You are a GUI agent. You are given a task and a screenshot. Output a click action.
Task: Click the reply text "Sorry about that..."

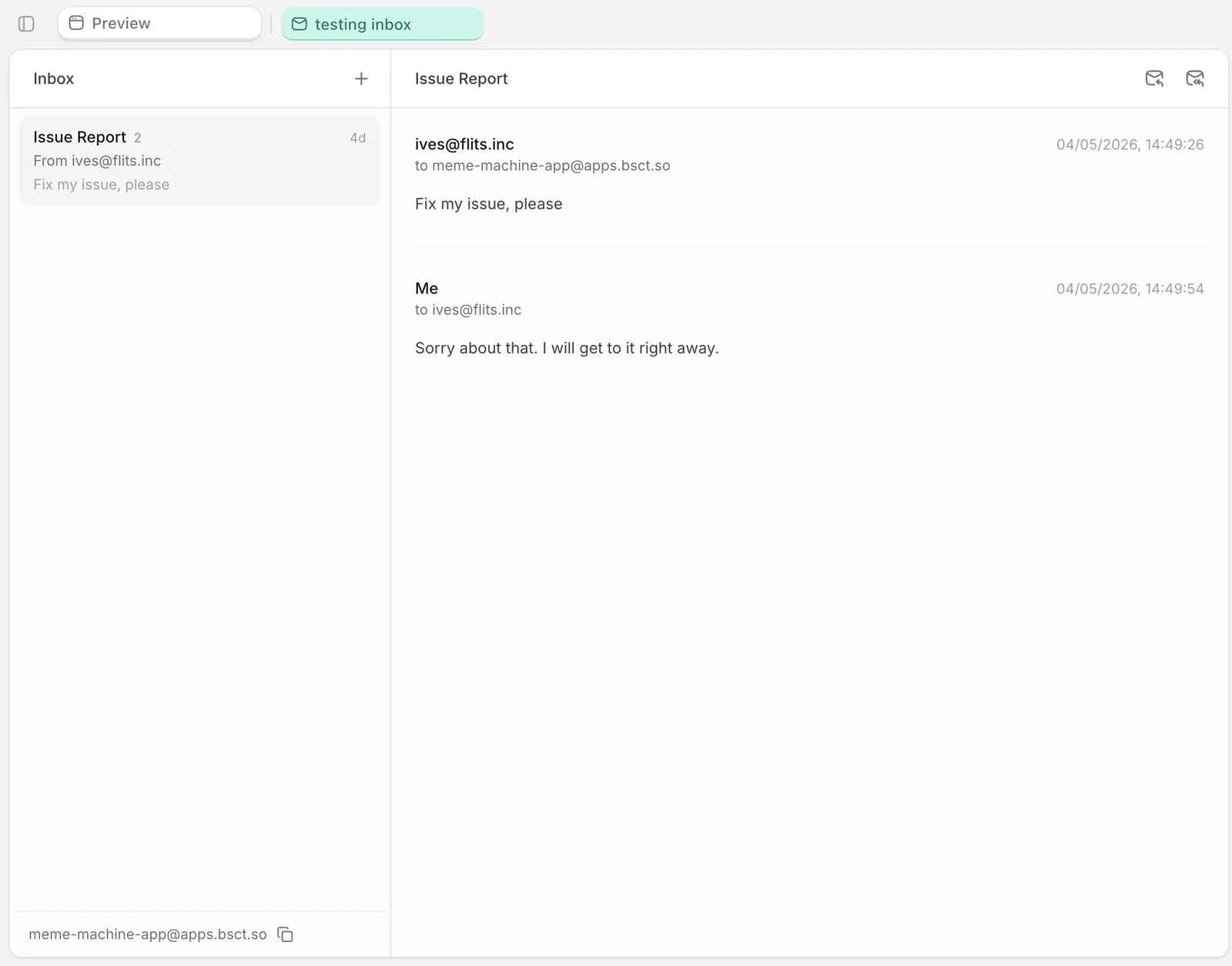click(x=567, y=348)
